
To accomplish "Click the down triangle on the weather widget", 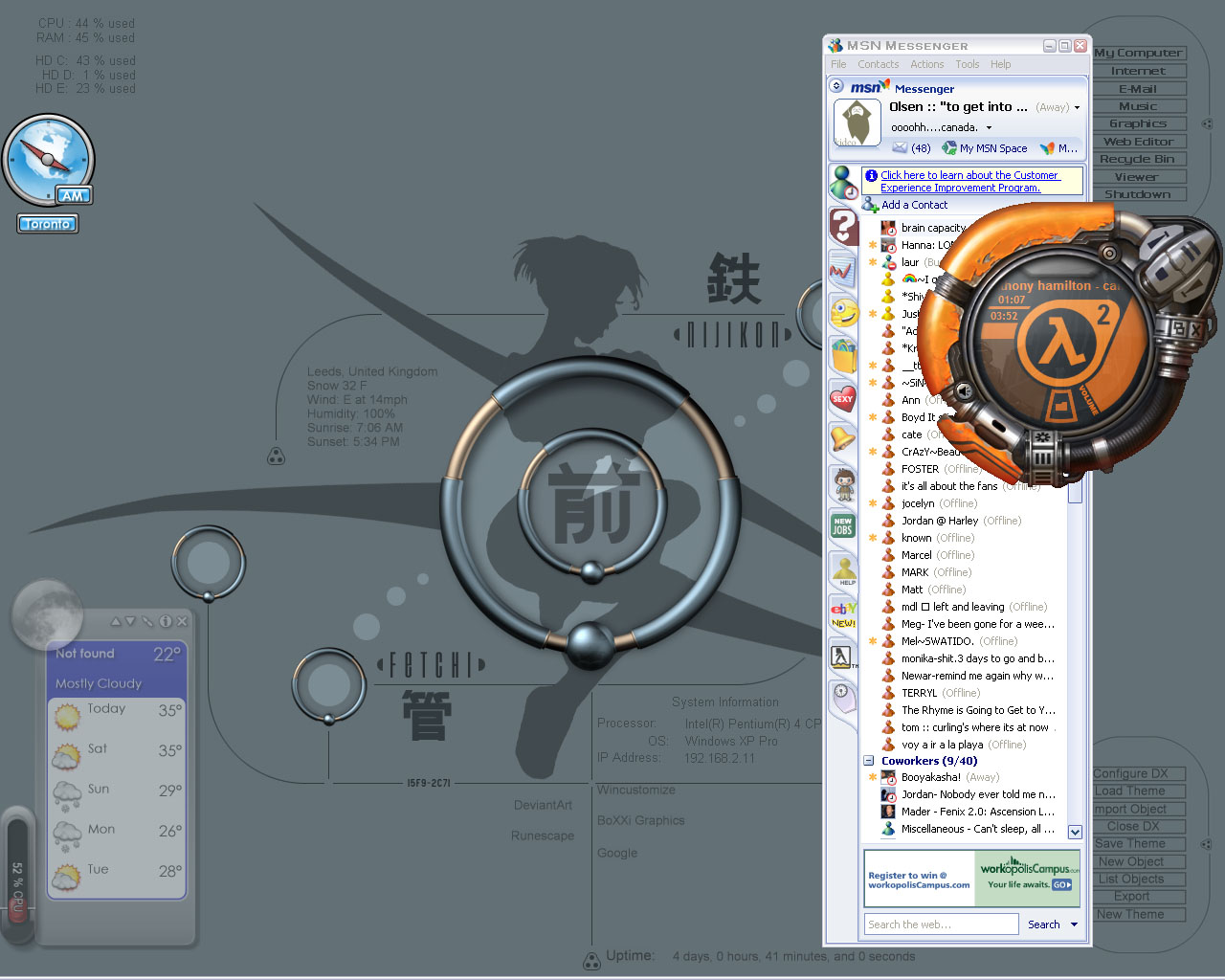I will 130,621.
